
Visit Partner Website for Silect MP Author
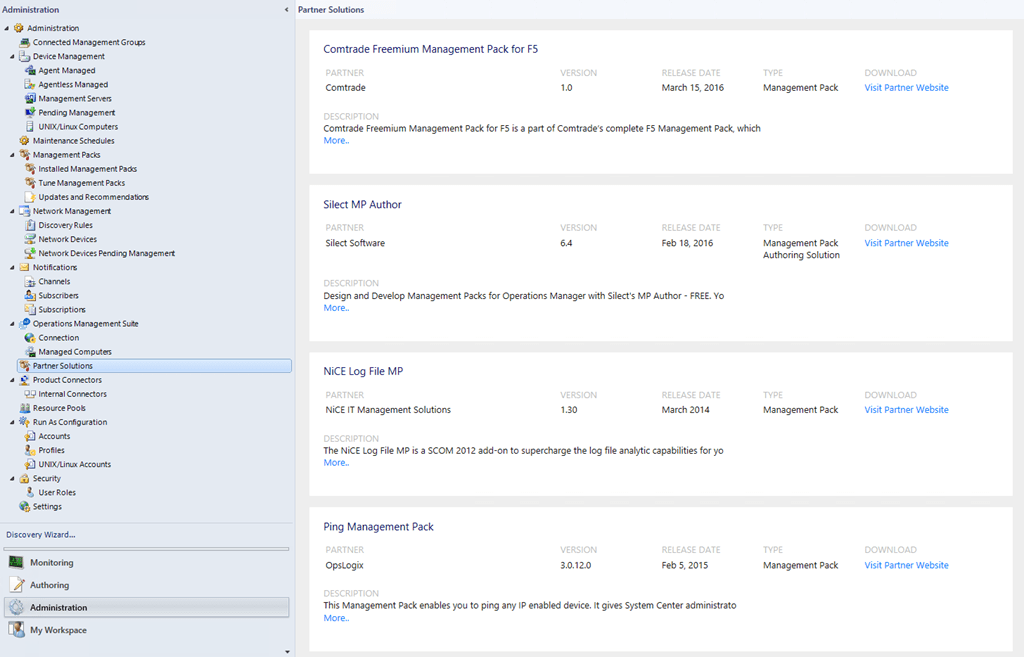(x=906, y=243)
